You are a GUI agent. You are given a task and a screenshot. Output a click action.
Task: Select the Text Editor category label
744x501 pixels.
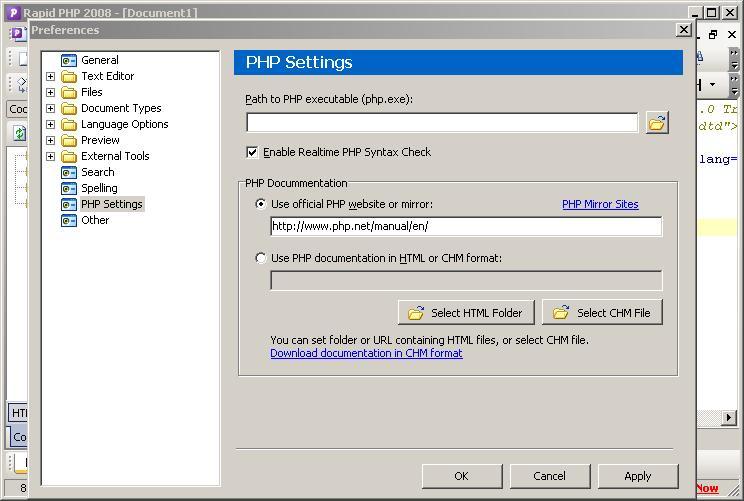108,76
